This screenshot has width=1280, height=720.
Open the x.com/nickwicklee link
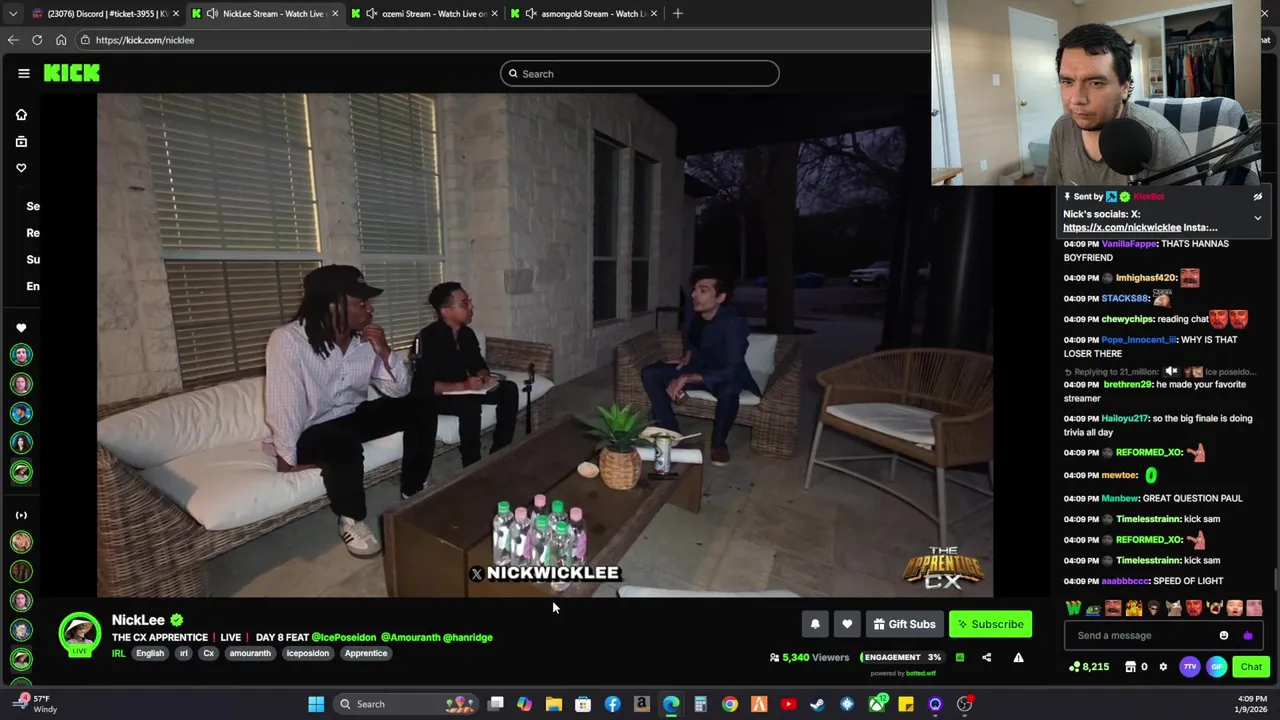1122,228
